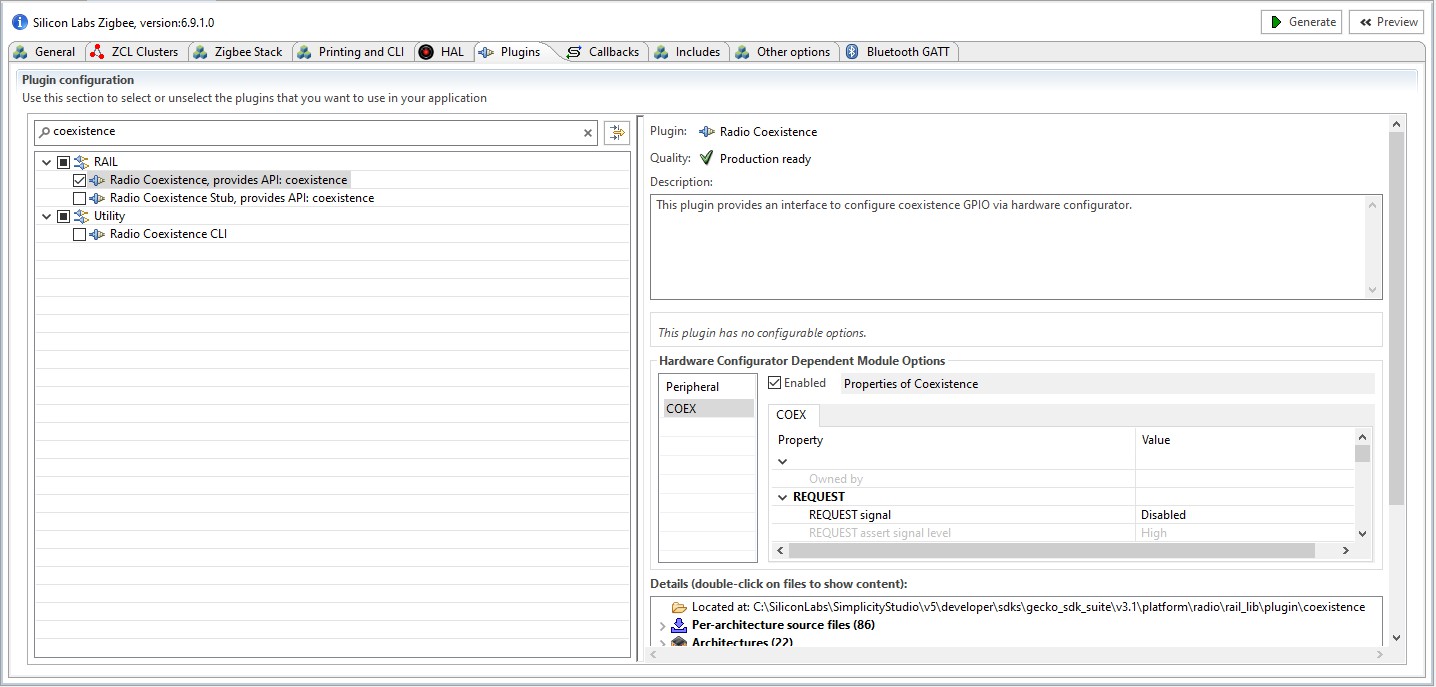Uncheck the Radio Coexistence plugin checkbox
Image resolution: width=1436 pixels, height=687 pixels.
79,180
